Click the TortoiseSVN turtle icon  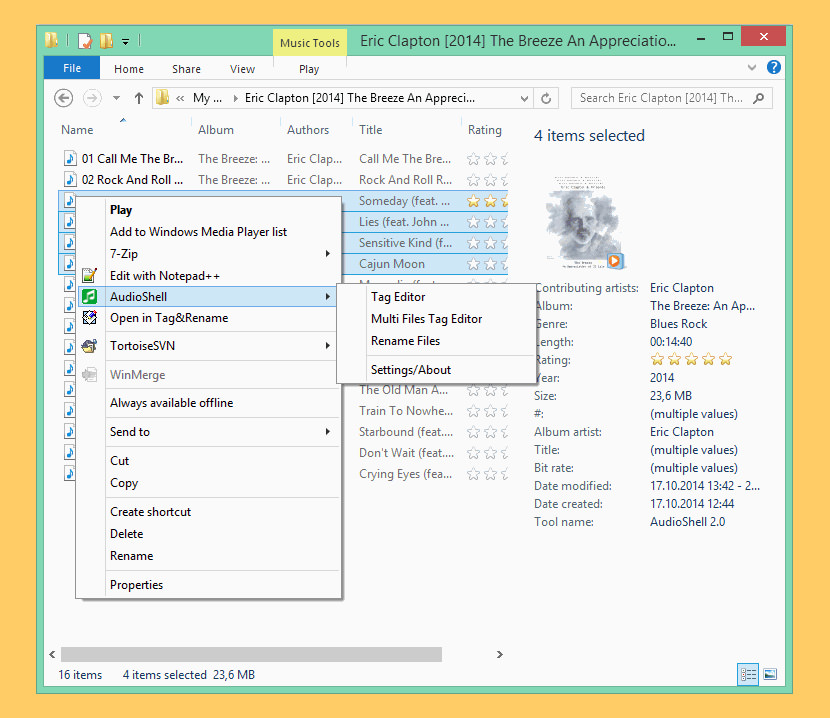pyautogui.click(x=90, y=346)
